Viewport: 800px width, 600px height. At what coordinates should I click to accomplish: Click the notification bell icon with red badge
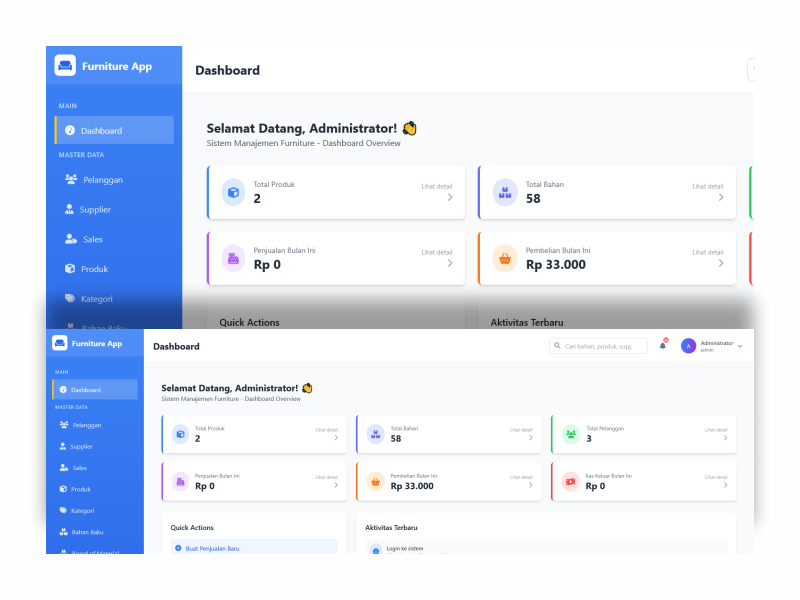coord(662,346)
